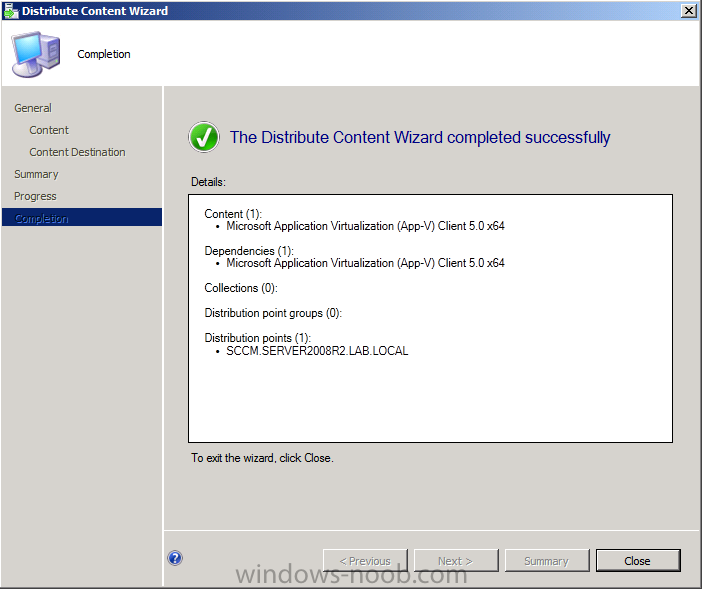
Task: Click the computer icon in wizard header
Action: point(36,54)
